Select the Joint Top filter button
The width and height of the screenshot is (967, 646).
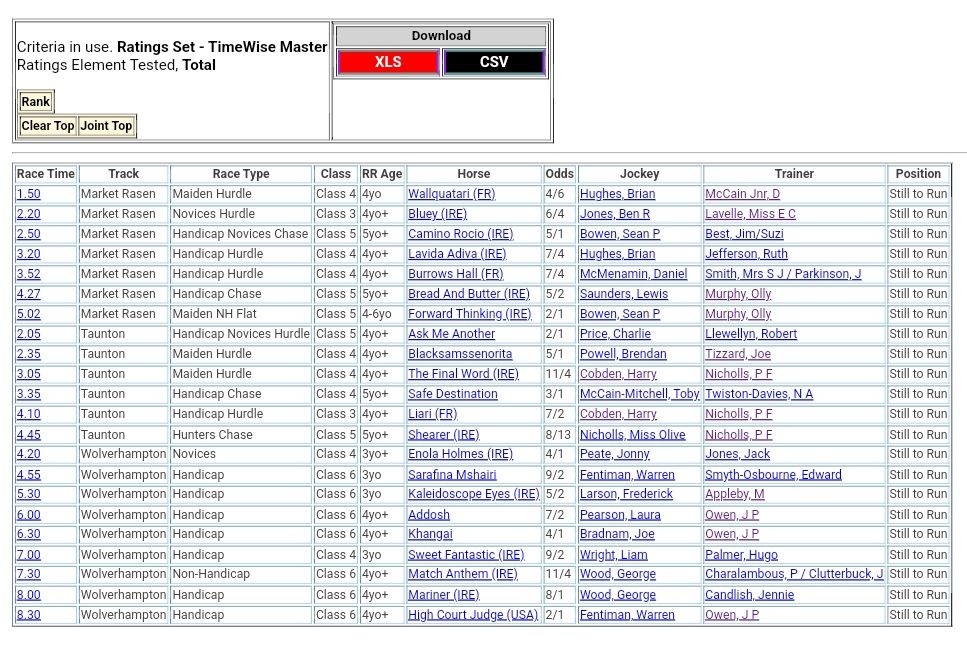click(106, 126)
